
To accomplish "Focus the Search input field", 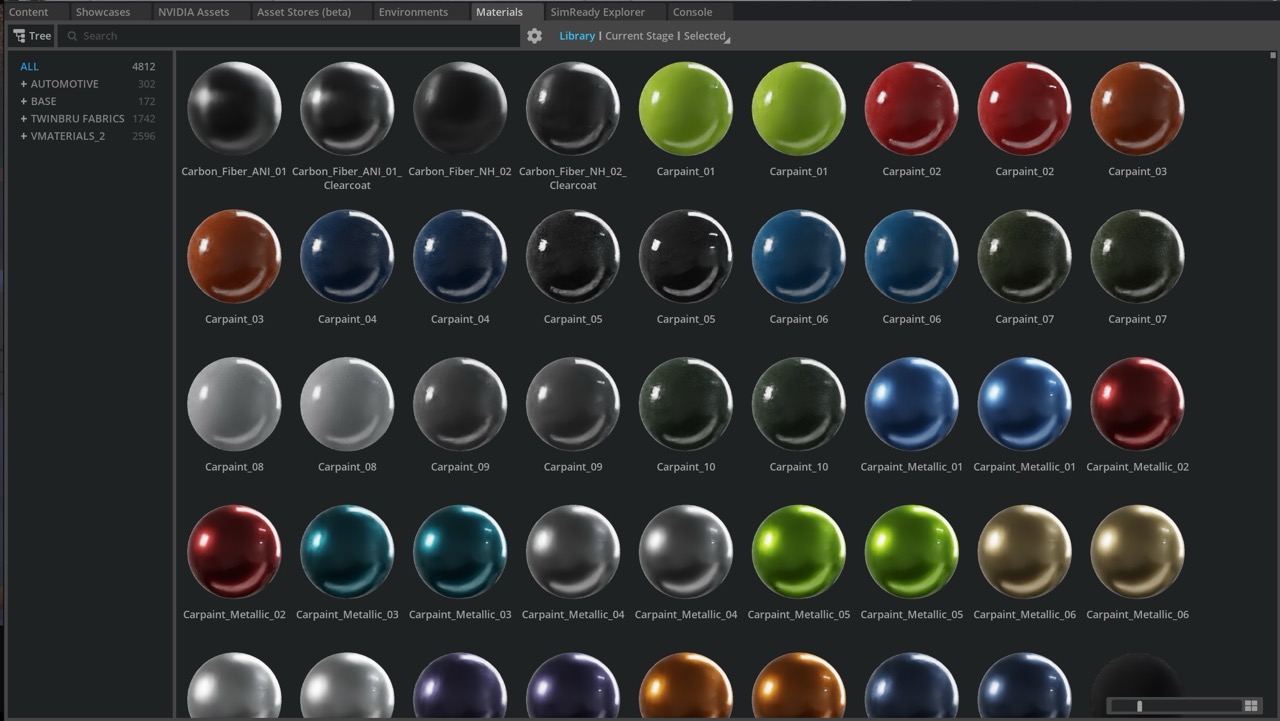I will click(288, 36).
